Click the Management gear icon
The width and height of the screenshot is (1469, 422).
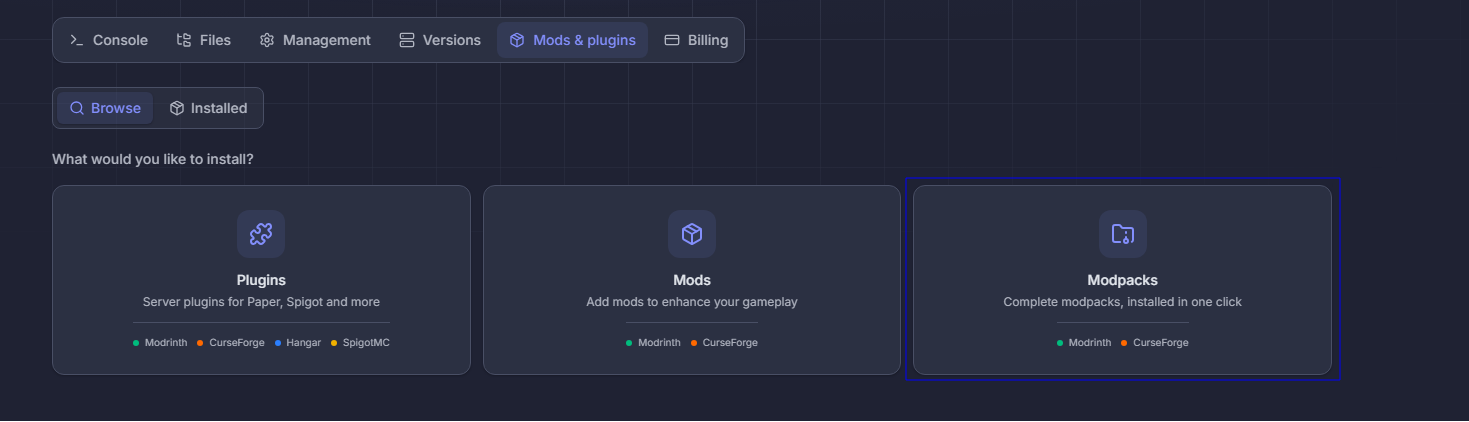point(267,40)
